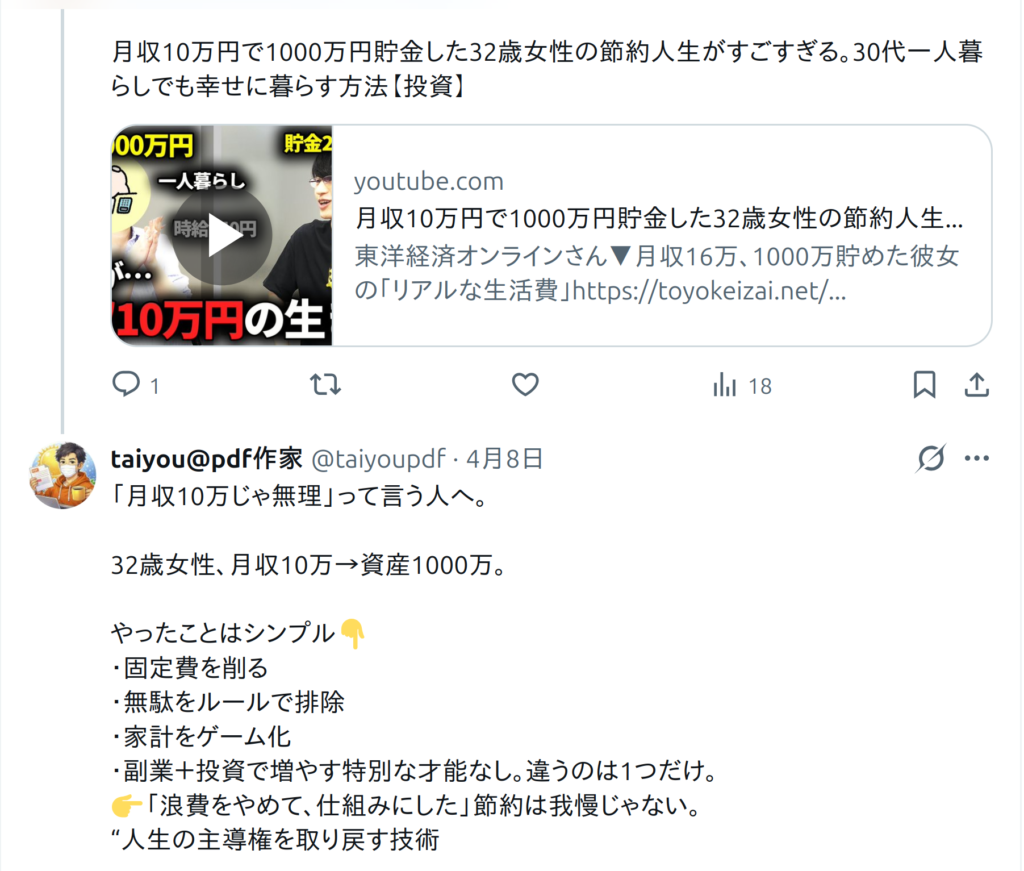Open tweet text 月収10万円で1000万円貯金した32歳女性

coord(547,69)
